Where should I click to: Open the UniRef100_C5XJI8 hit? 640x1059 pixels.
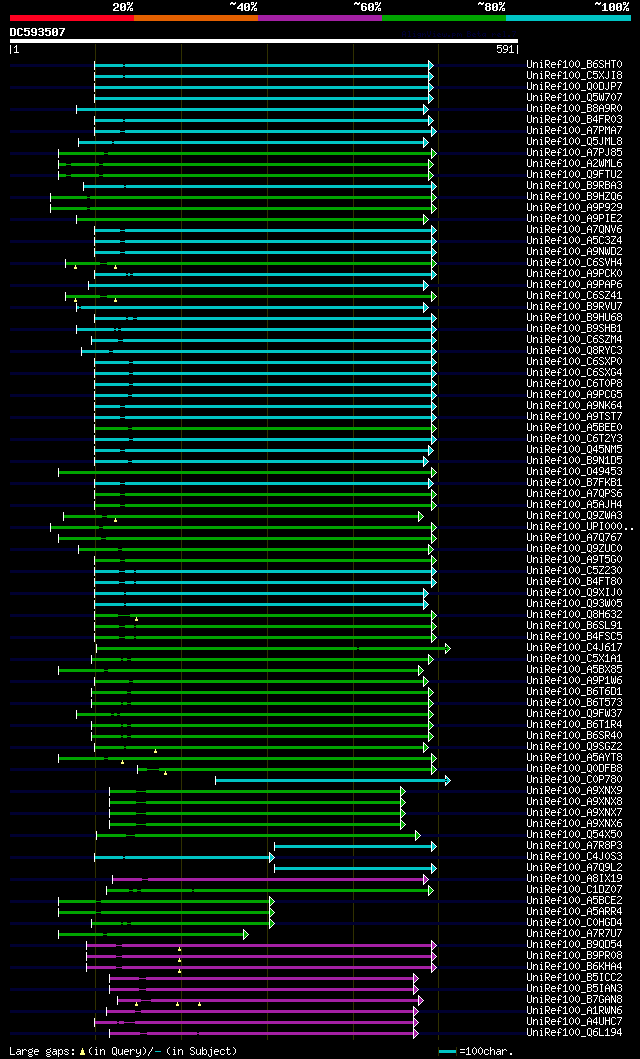point(575,76)
